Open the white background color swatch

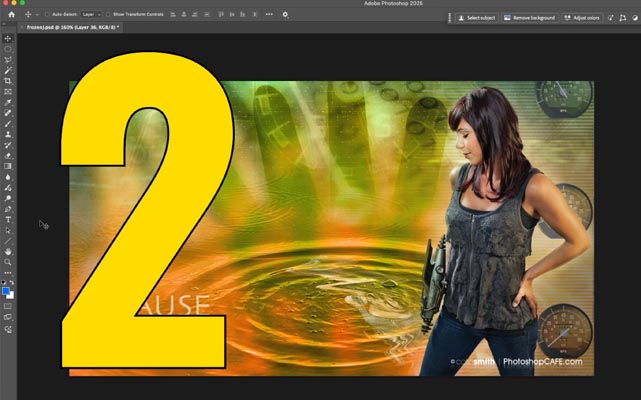tap(11, 295)
